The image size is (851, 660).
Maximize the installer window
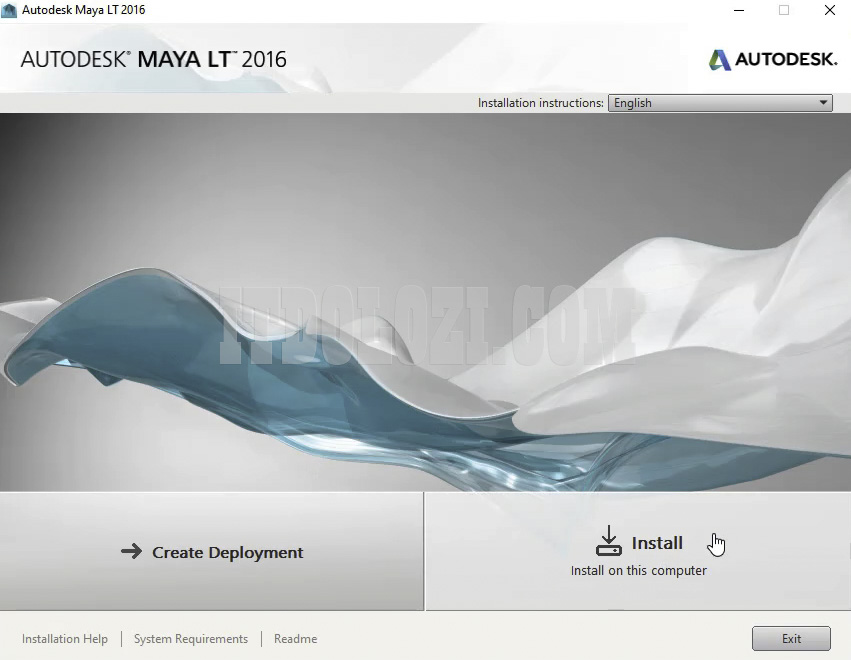[x=784, y=10]
